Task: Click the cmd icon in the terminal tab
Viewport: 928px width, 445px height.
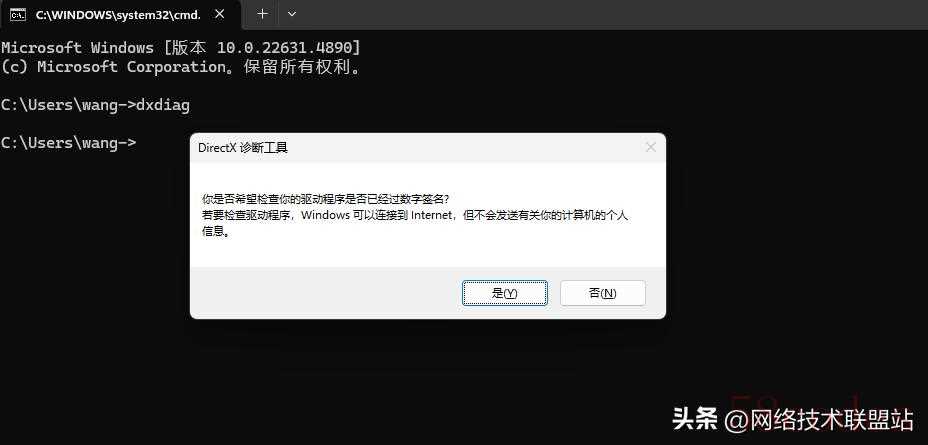Action: (18, 15)
